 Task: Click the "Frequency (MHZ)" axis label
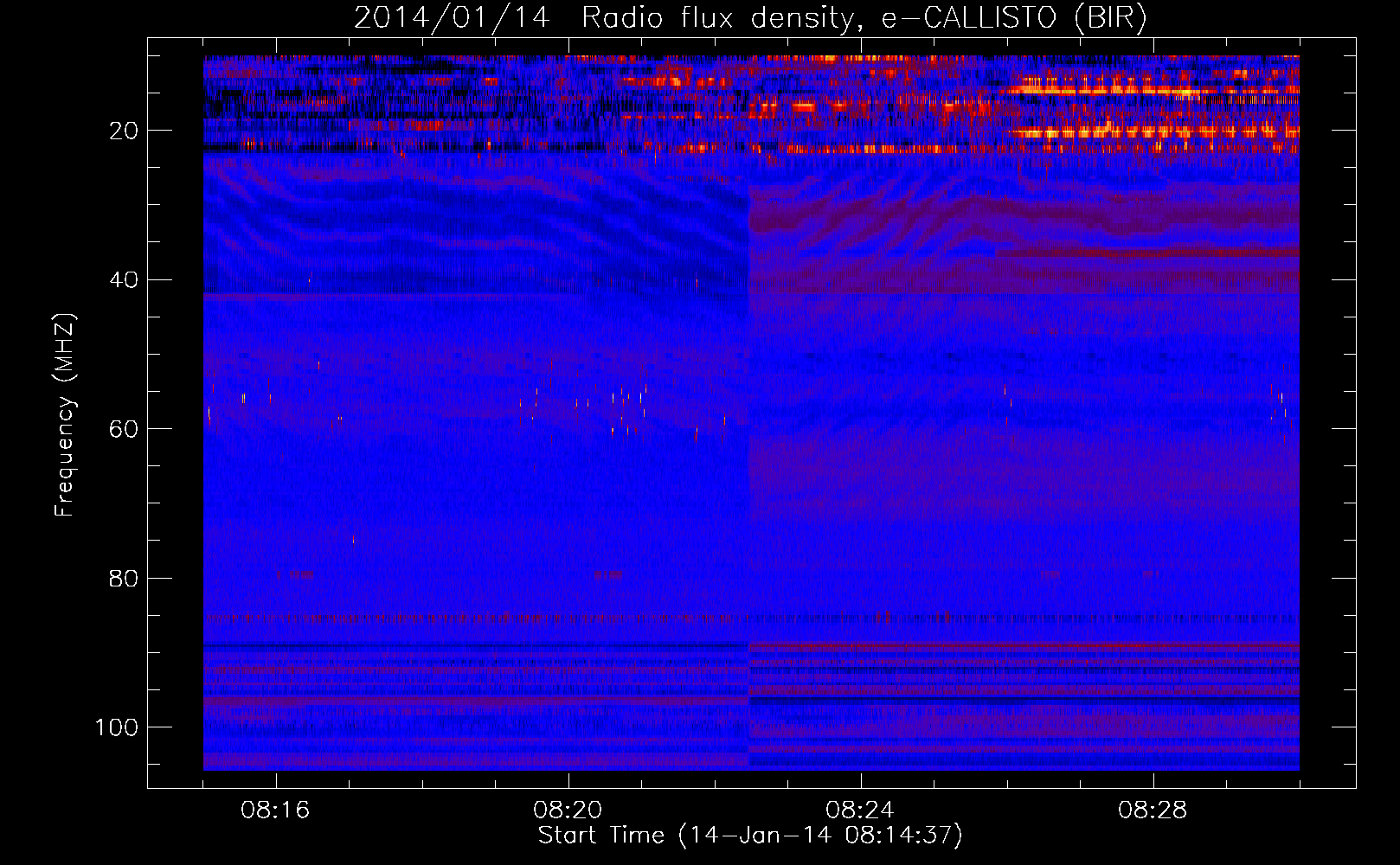(66, 415)
